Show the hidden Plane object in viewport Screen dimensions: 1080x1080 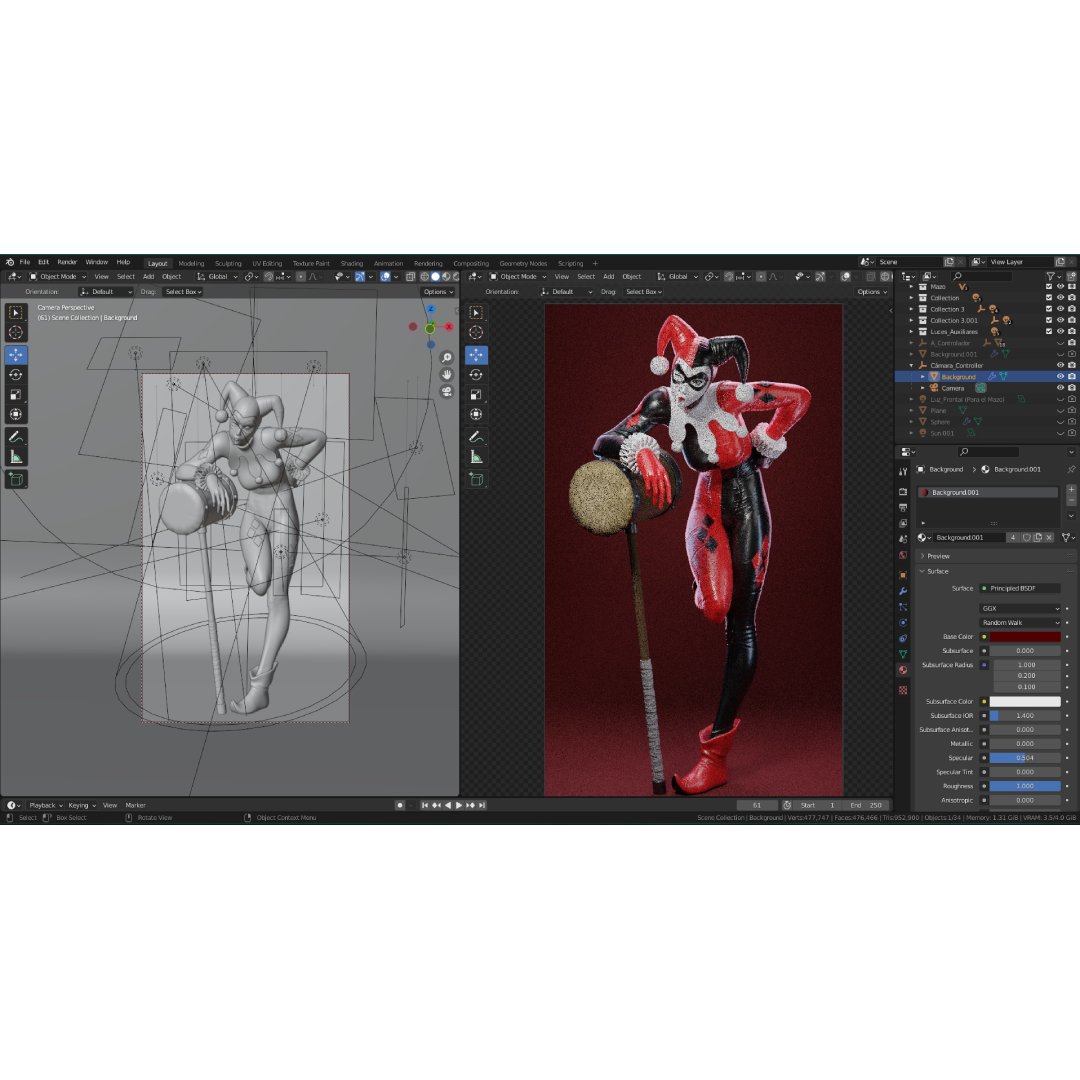tap(1061, 411)
